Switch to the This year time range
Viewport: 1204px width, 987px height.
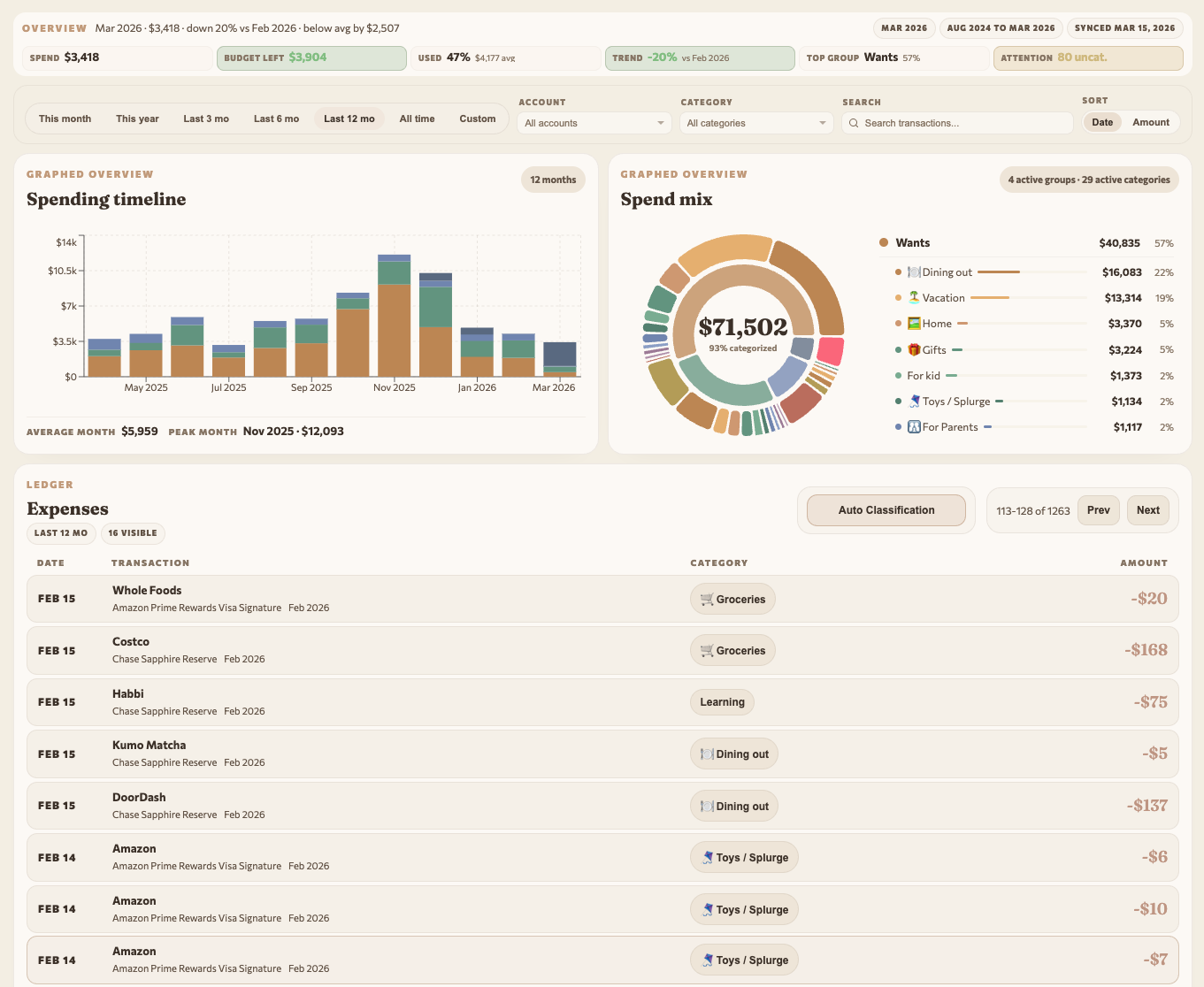pyautogui.click(x=137, y=118)
